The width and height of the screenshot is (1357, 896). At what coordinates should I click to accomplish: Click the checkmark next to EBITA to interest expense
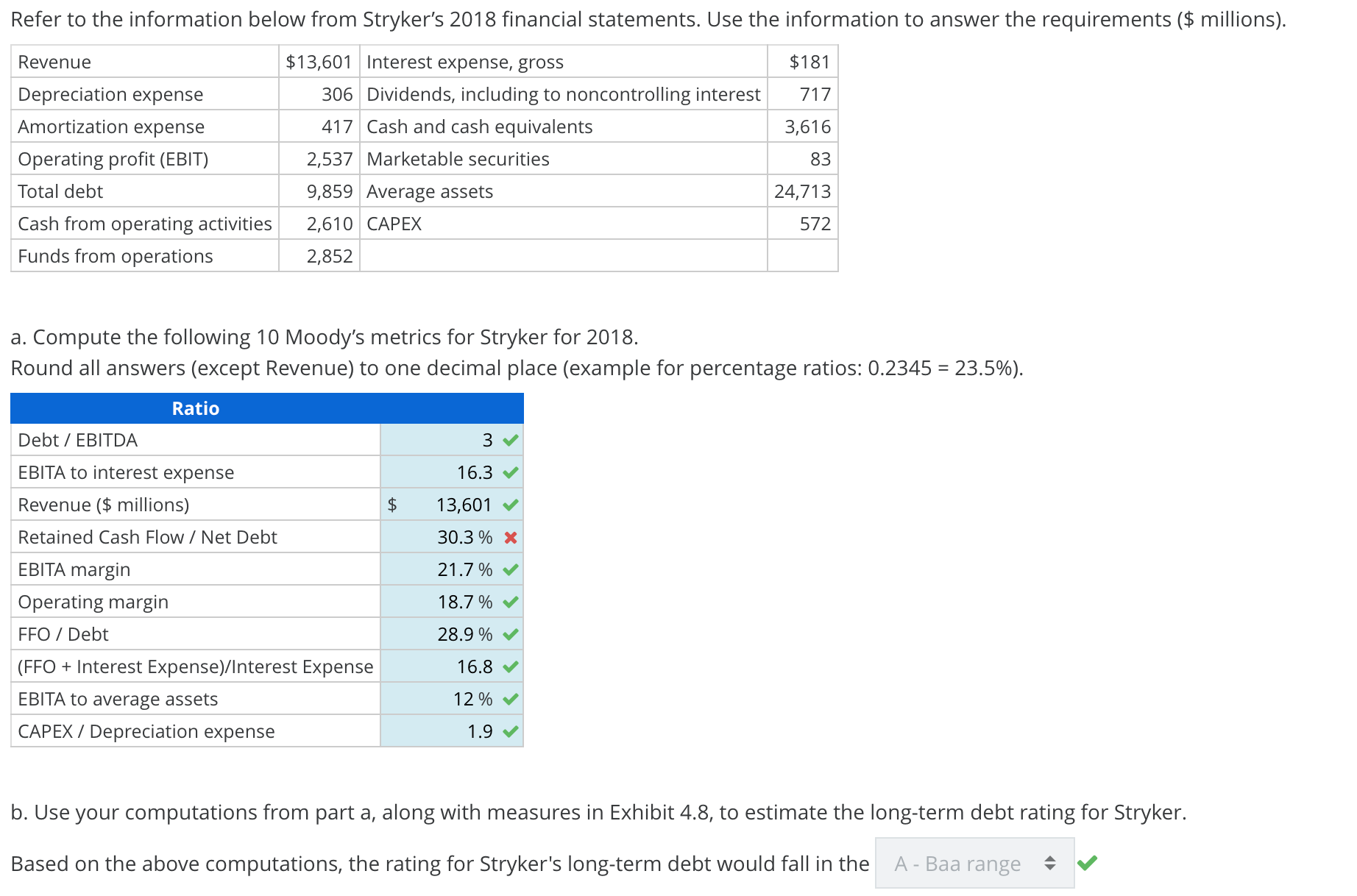(x=510, y=472)
